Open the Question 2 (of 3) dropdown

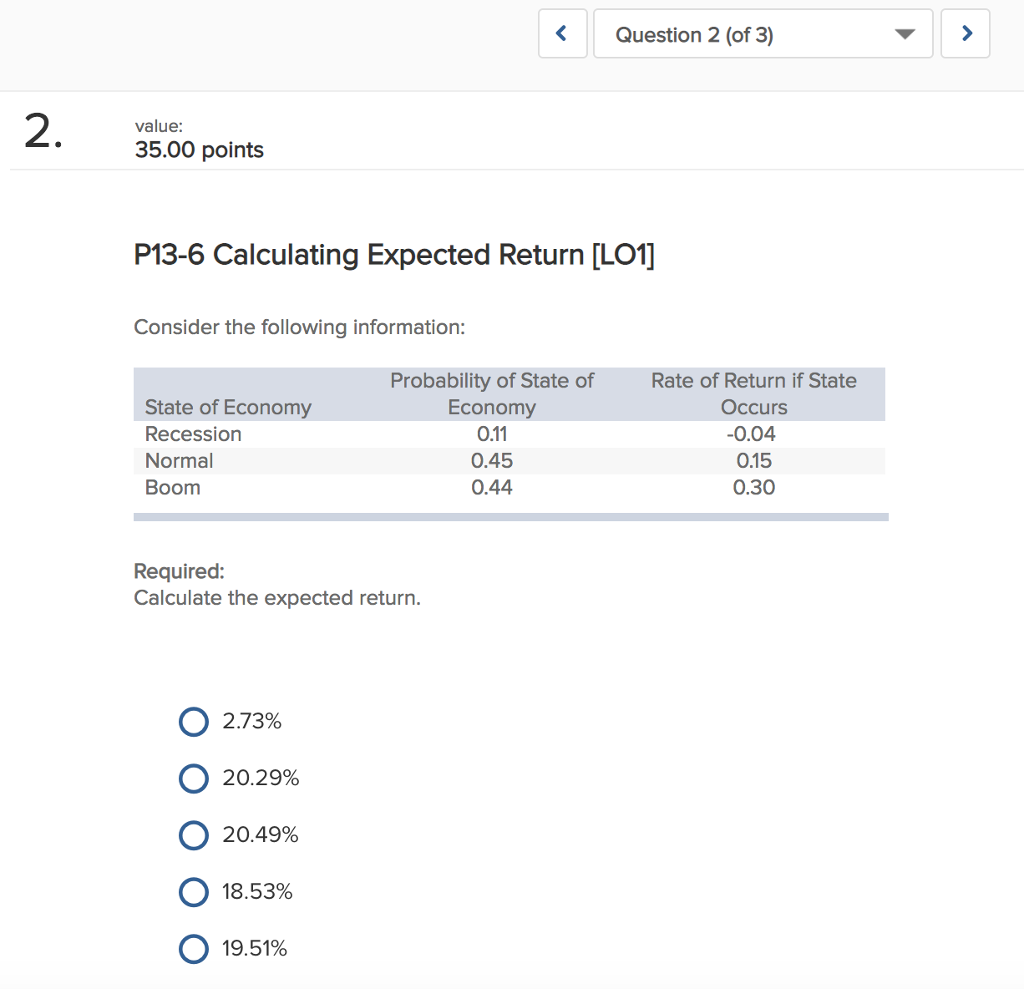pyautogui.click(x=762, y=35)
